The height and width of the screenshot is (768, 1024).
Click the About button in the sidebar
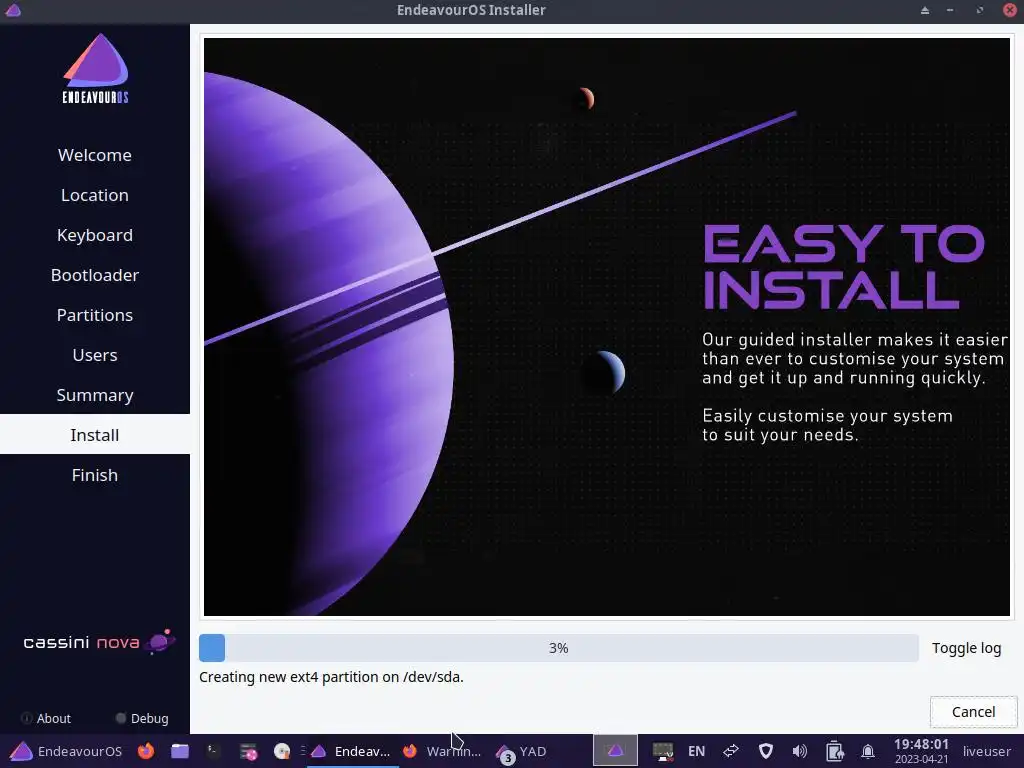[x=46, y=718]
